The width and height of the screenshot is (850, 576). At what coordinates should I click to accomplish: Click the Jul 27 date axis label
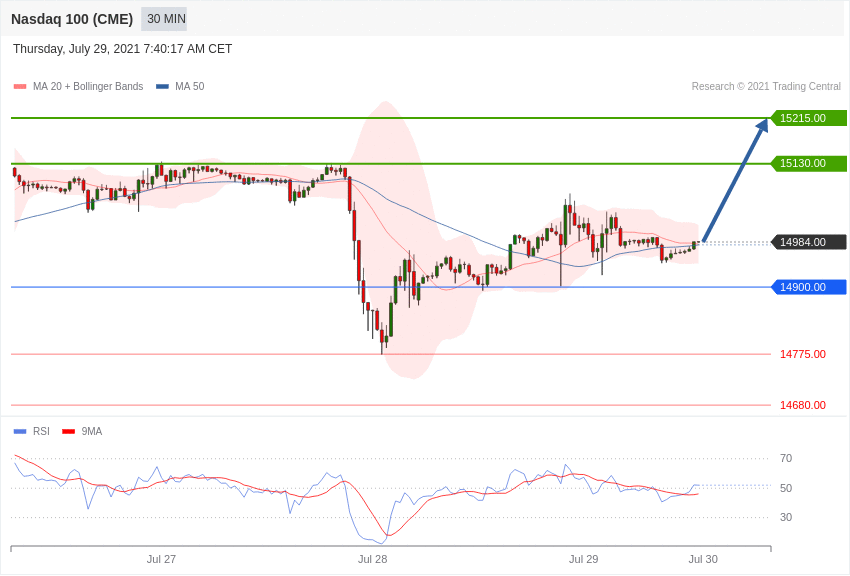click(161, 559)
